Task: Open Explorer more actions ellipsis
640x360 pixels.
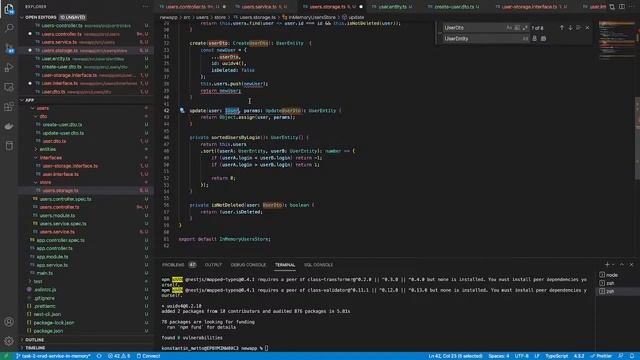Action: pyautogui.click(x=145, y=7)
